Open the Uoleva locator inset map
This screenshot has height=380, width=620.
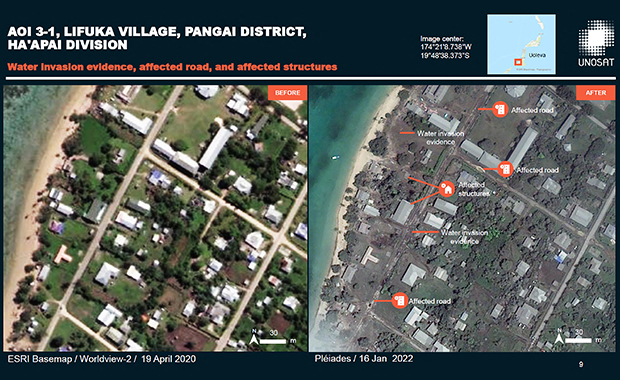(x=521, y=44)
